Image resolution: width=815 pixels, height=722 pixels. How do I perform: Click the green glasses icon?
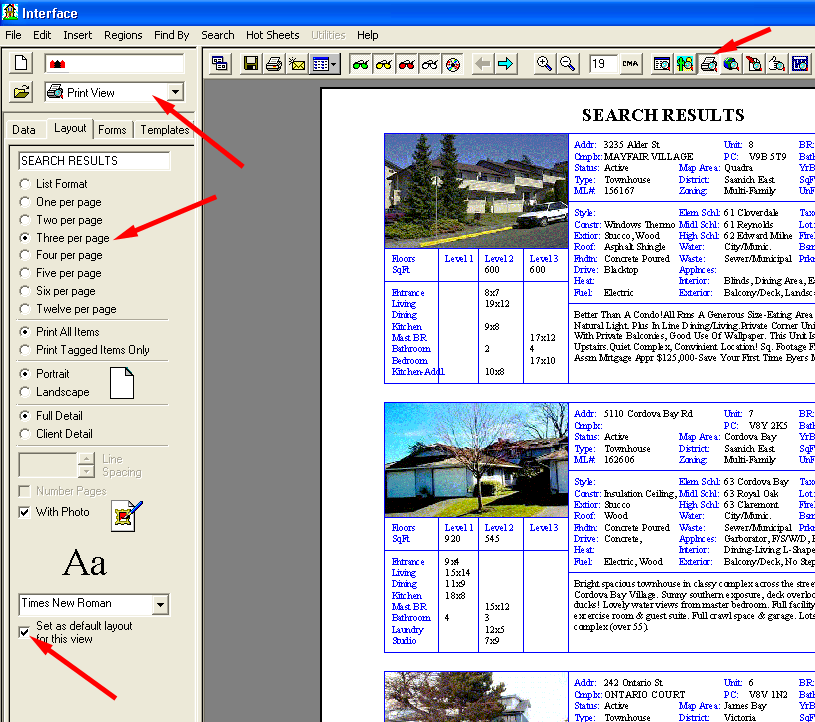(x=360, y=64)
